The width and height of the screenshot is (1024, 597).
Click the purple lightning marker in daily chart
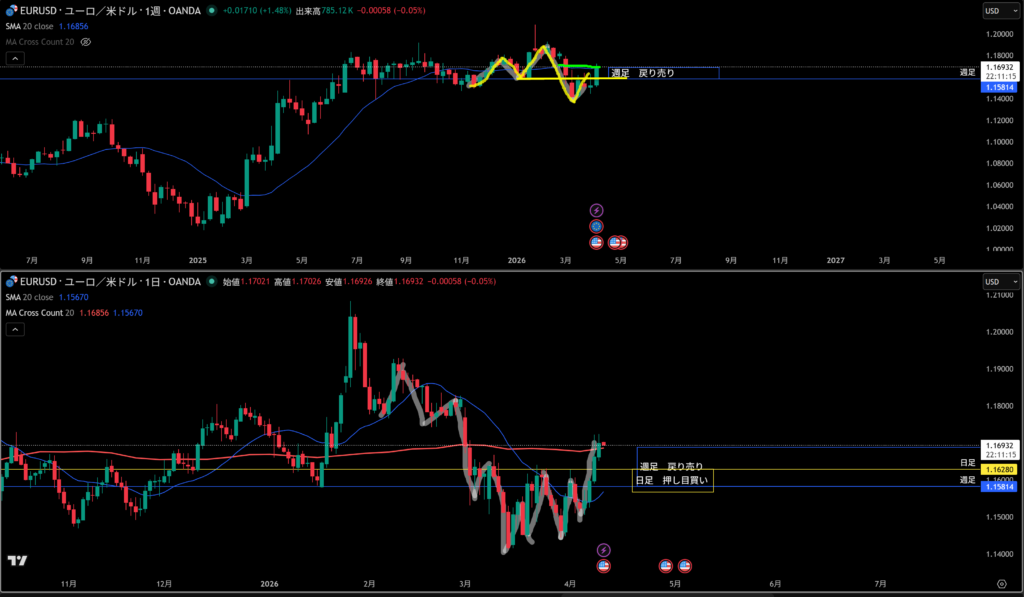pyautogui.click(x=603, y=550)
